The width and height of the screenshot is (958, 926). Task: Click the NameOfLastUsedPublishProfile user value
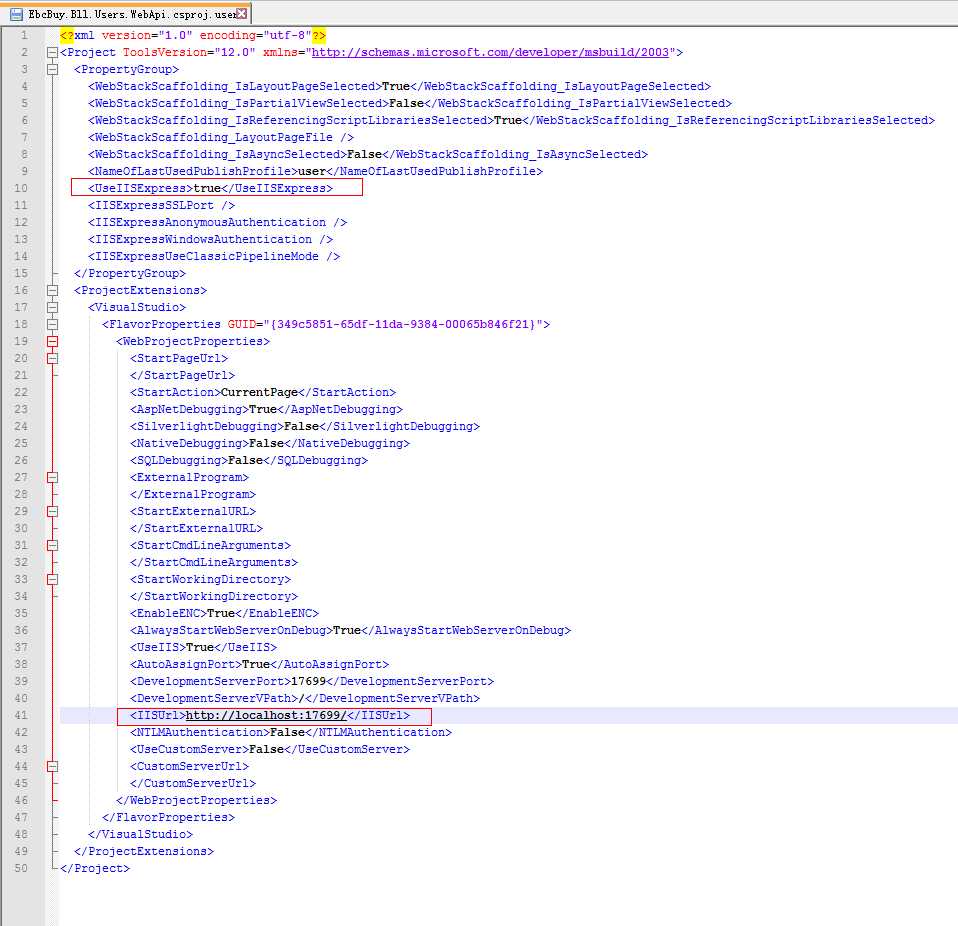pyautogui.click(x=312, y=171)
